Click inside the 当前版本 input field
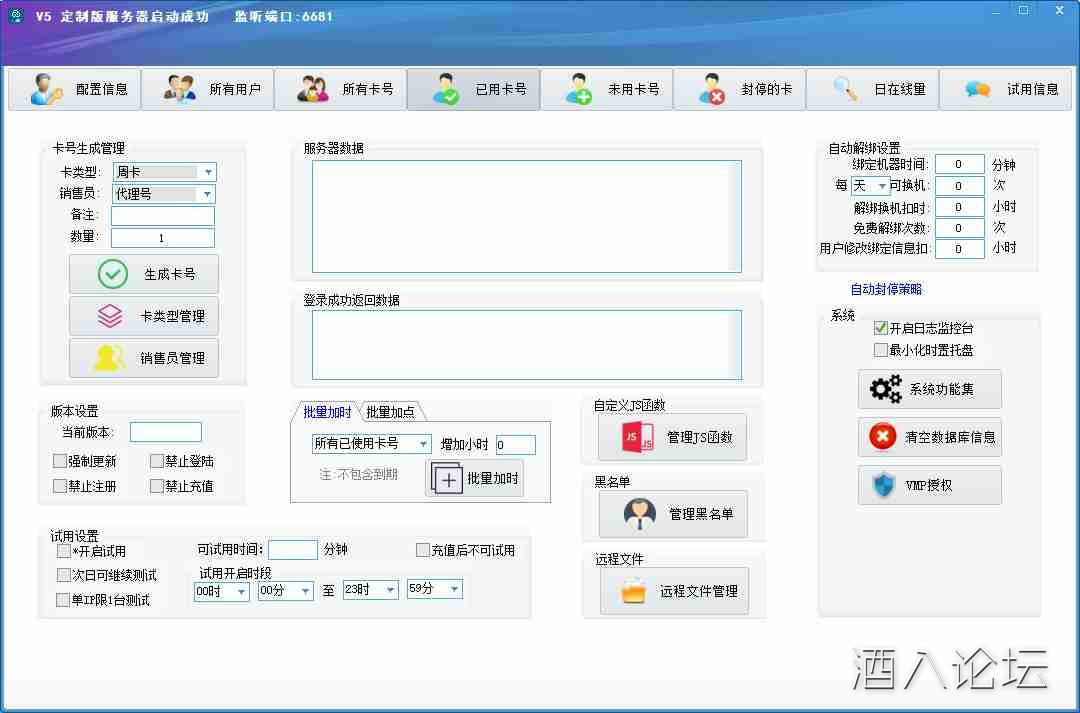The height and width of the screenshot is (713, 1080). point(165,431)
